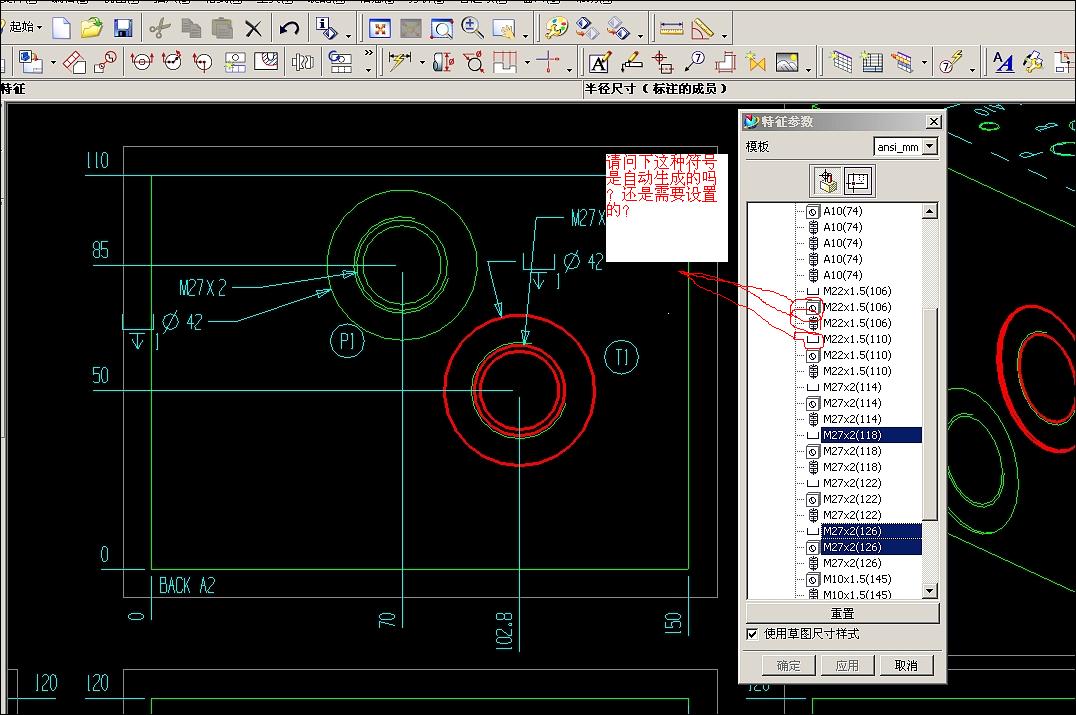The image size is (1076, 715).
Task: Click the scissors Cut icon
Action: [160, 28]
